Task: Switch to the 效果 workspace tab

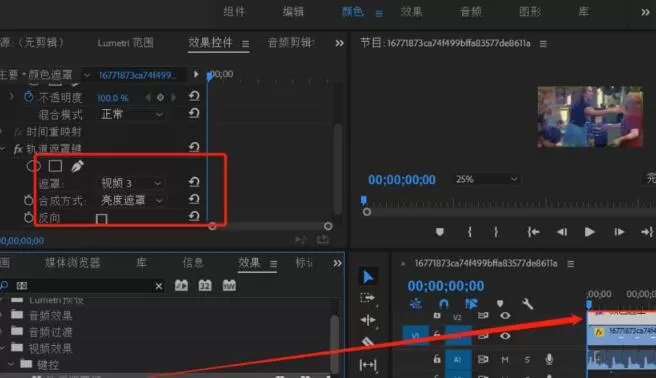Action: click(x=411, y=12)
